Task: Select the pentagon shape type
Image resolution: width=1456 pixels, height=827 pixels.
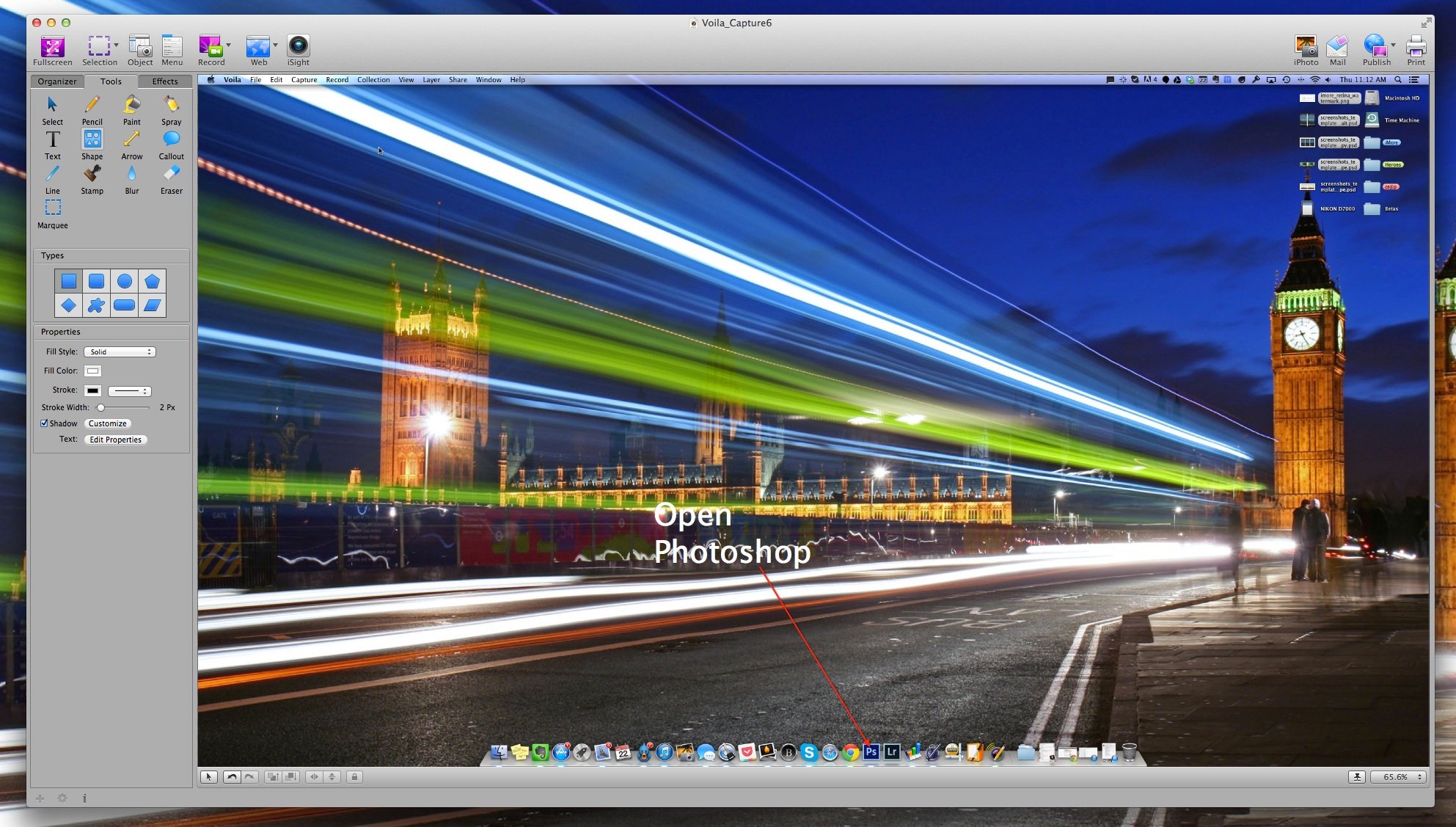Action: [x=152, y=281]
